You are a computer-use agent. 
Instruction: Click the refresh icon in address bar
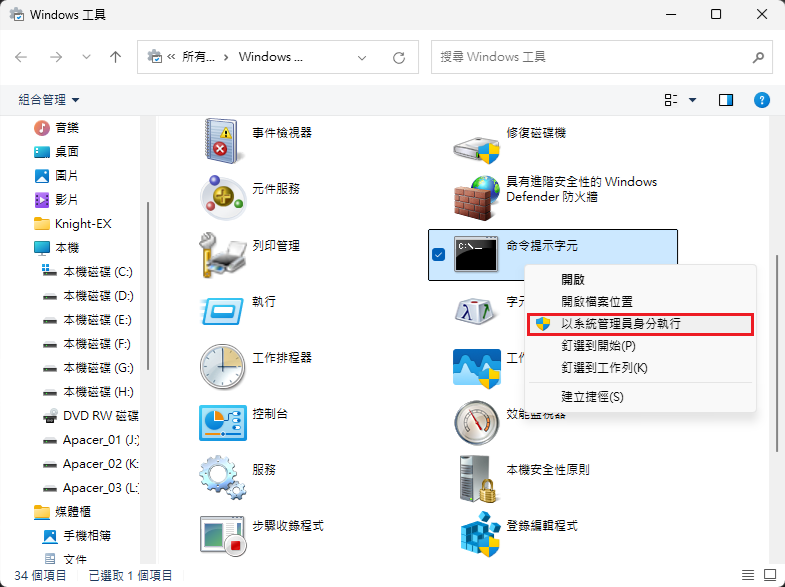click(399, 58)
